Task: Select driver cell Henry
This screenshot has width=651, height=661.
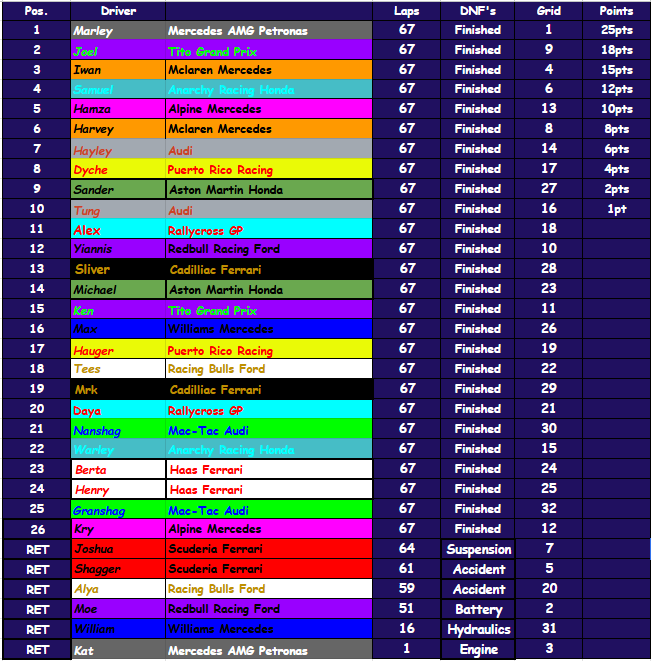Action: click(x=118, y=489)
